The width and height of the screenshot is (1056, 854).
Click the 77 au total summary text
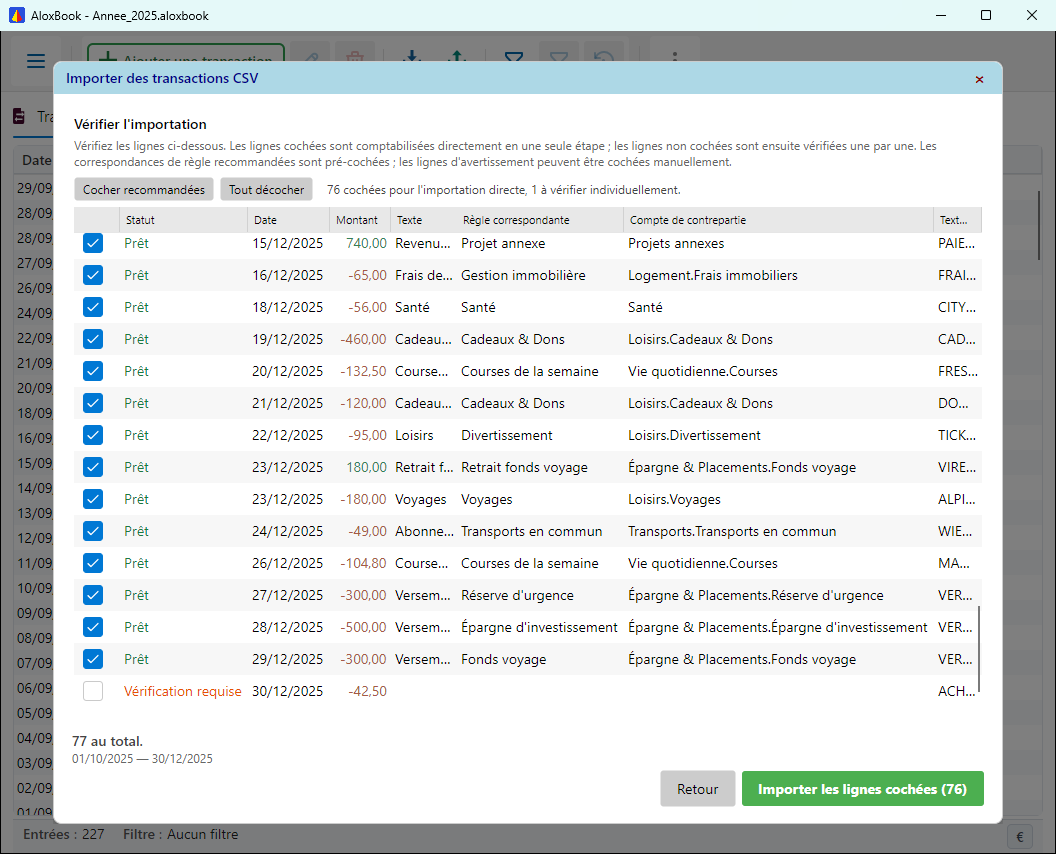coord(107,741)
